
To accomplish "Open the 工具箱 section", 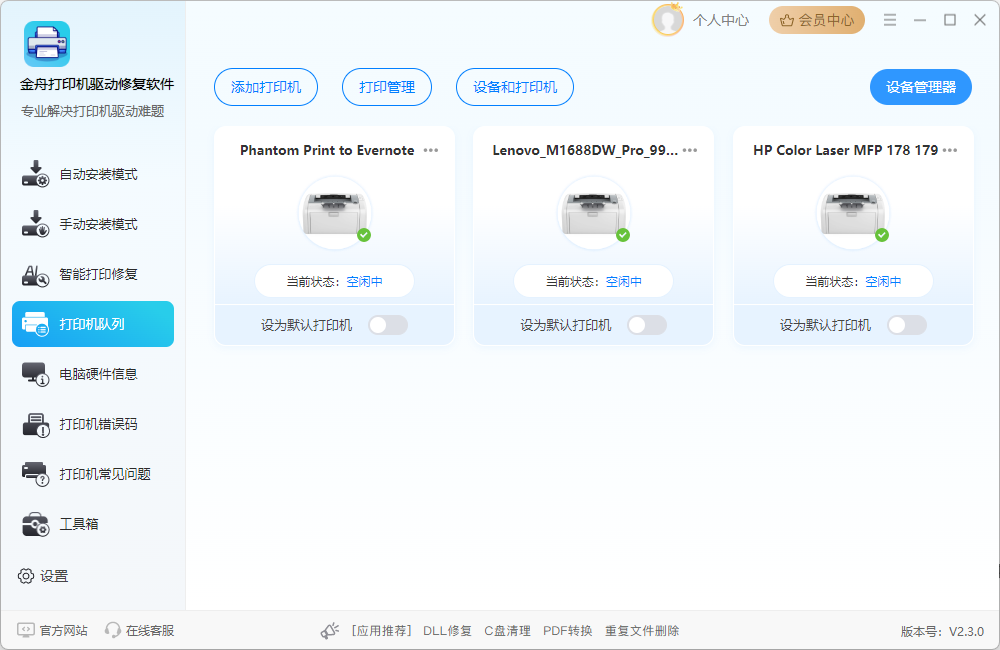I will click(x=93, y=524).
